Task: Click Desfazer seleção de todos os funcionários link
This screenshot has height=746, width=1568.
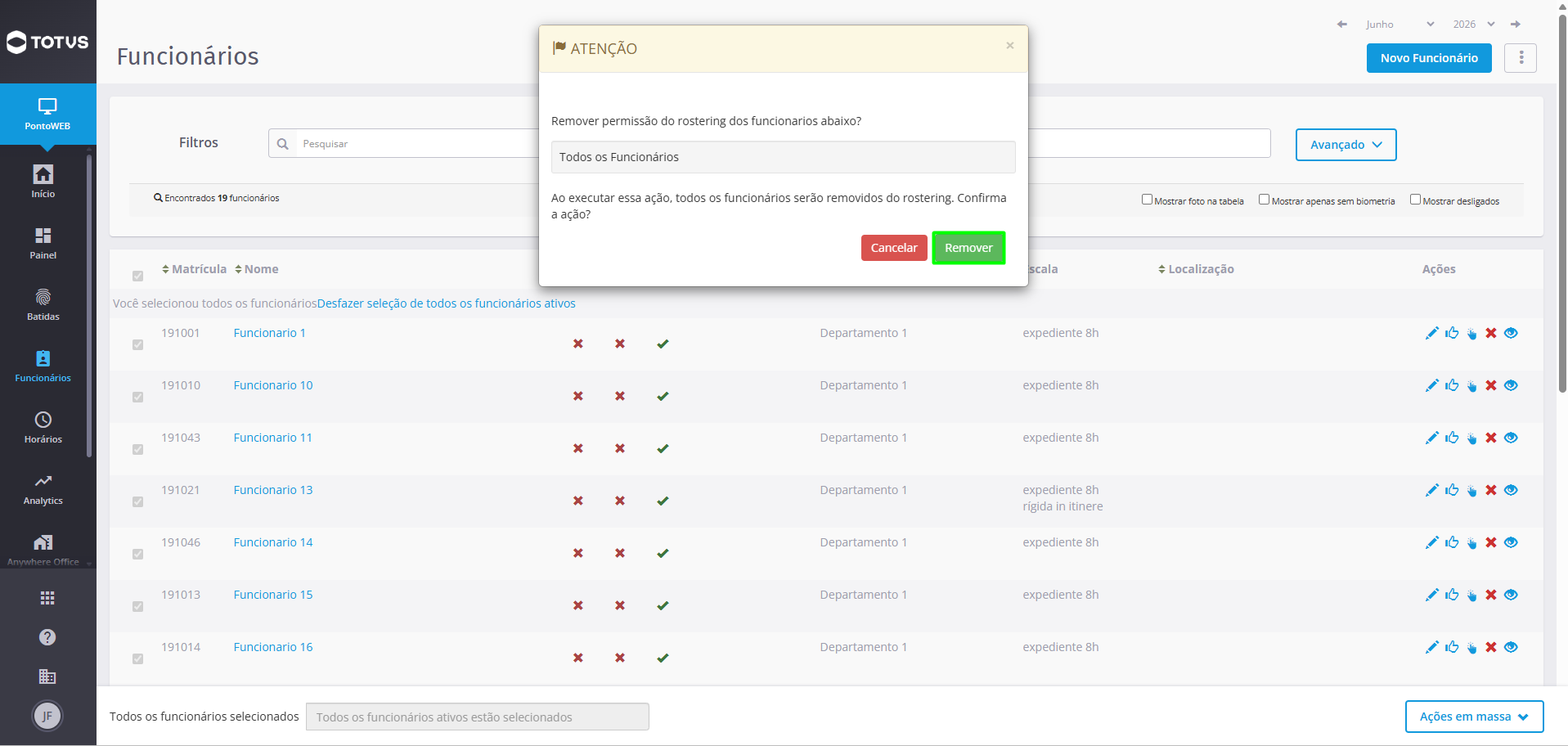Action: tap(447, 303)
